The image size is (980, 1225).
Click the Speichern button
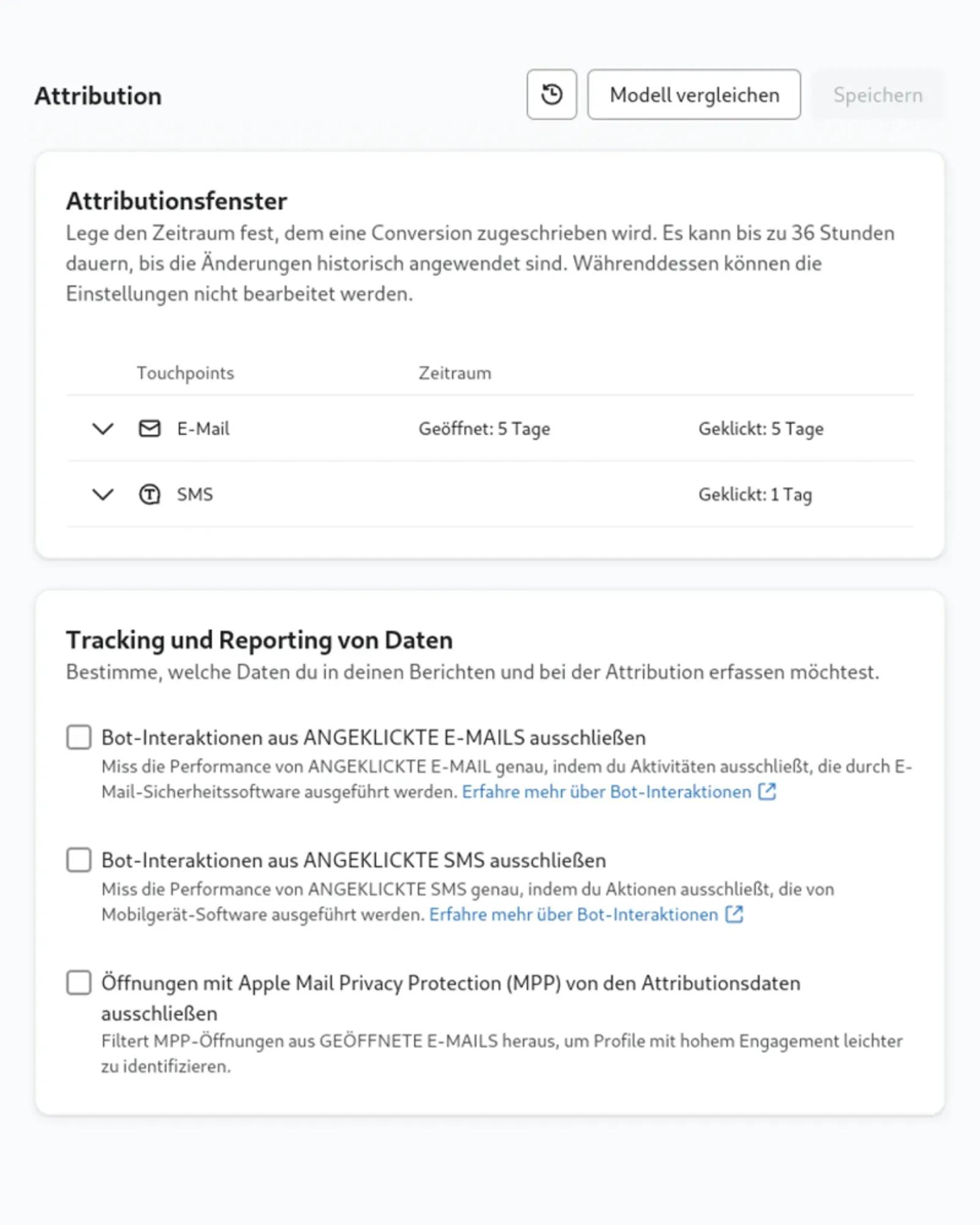pos(878,94)
